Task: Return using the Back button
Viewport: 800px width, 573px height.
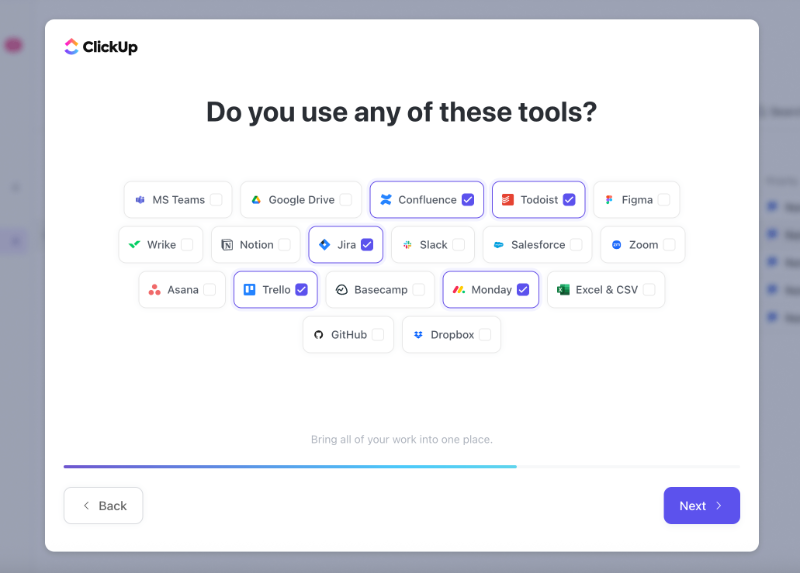Action: coord(104,506)
